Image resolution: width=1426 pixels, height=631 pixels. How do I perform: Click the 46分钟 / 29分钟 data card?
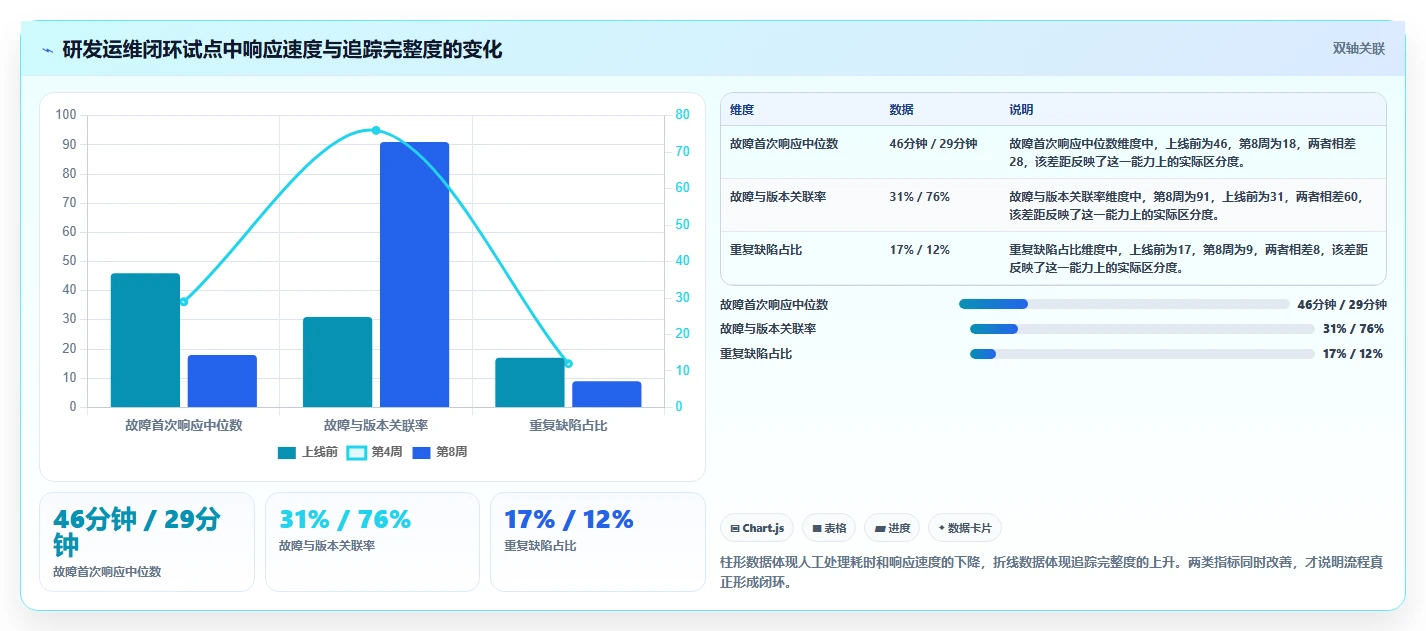click(x=147, y=542)
